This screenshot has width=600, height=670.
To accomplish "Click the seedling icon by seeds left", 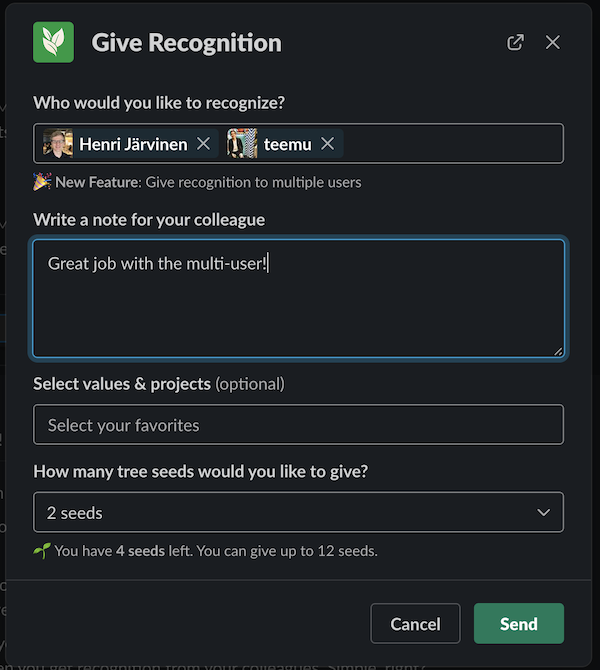I will click(x=42, y=551).
